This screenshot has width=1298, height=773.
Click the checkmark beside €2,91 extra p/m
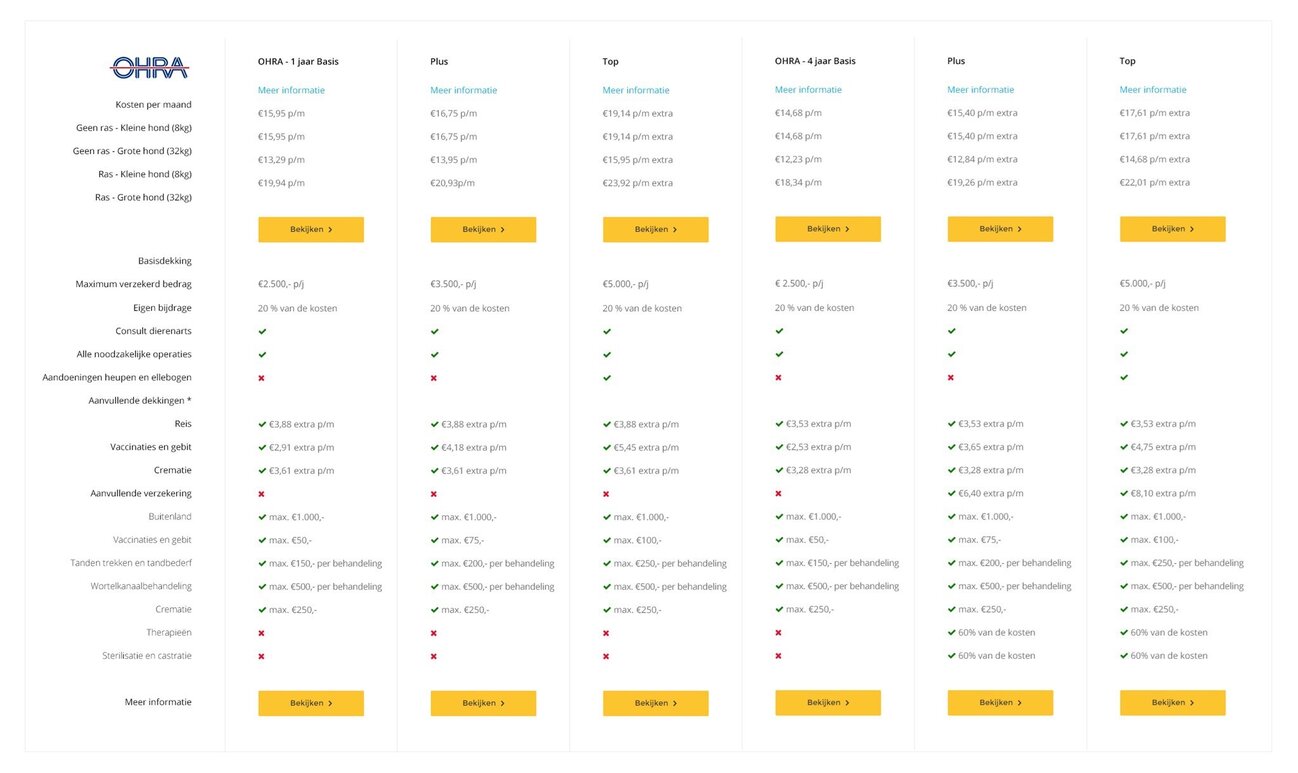click(x=262, y=447)
